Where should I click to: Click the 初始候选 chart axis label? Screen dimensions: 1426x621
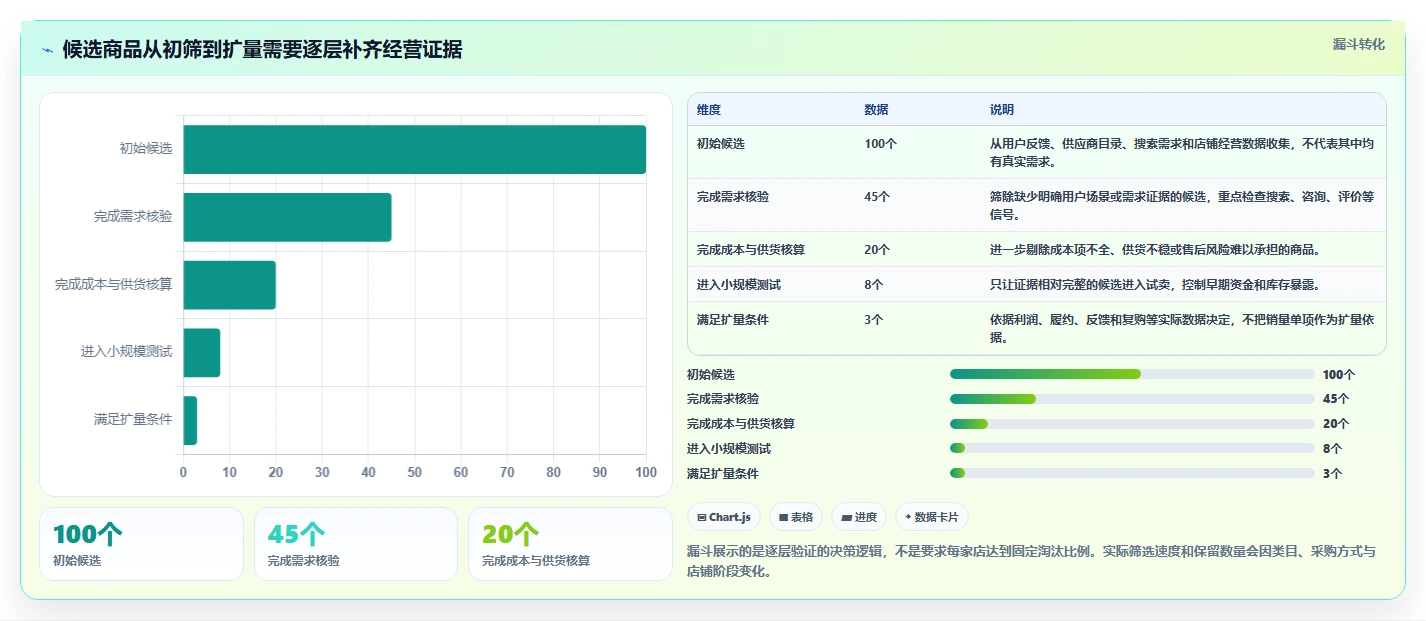pyautogui.click(x=146, y=149)
